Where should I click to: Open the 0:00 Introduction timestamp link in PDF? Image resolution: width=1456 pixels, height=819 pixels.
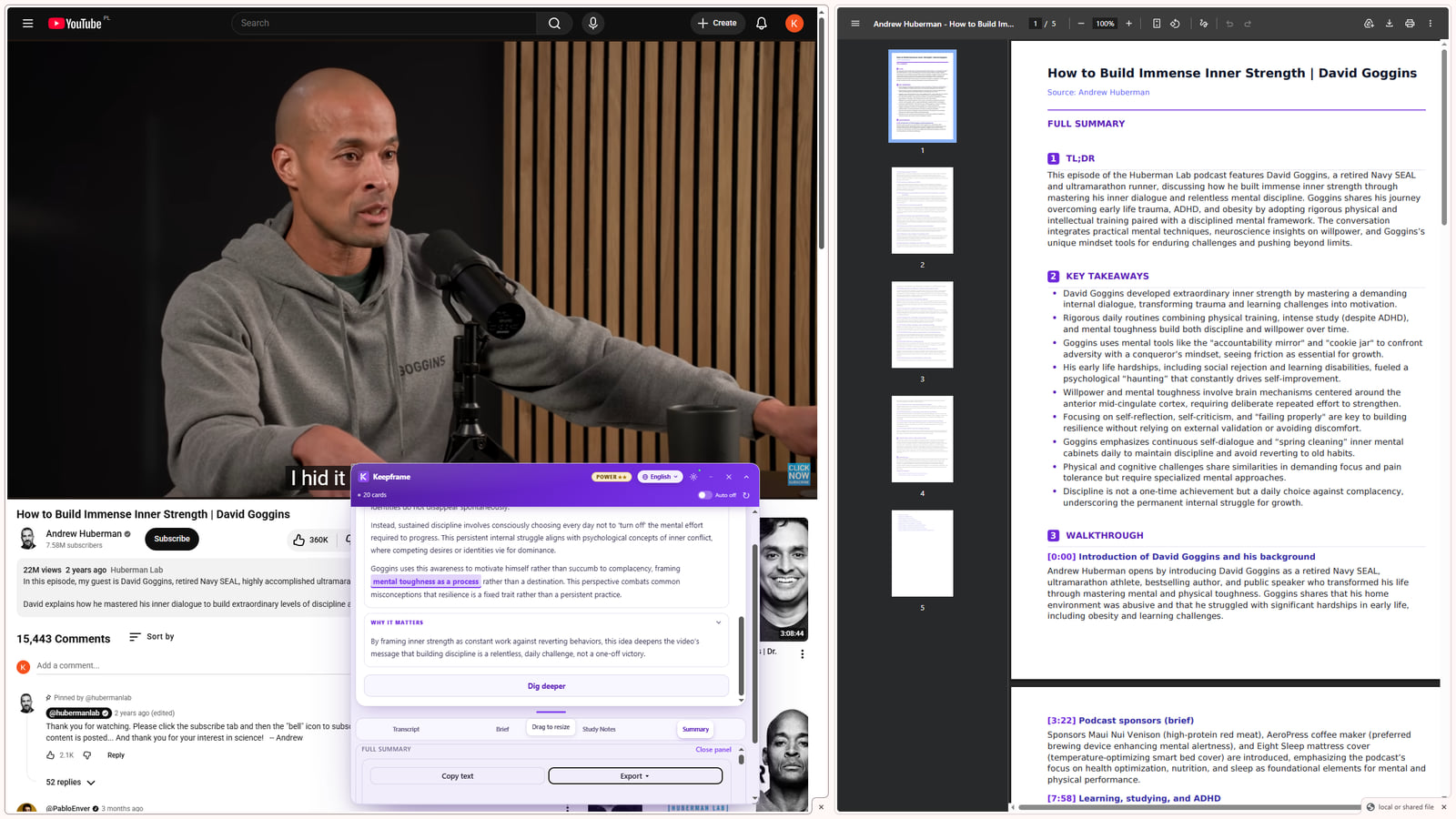tap(1181, 557)
